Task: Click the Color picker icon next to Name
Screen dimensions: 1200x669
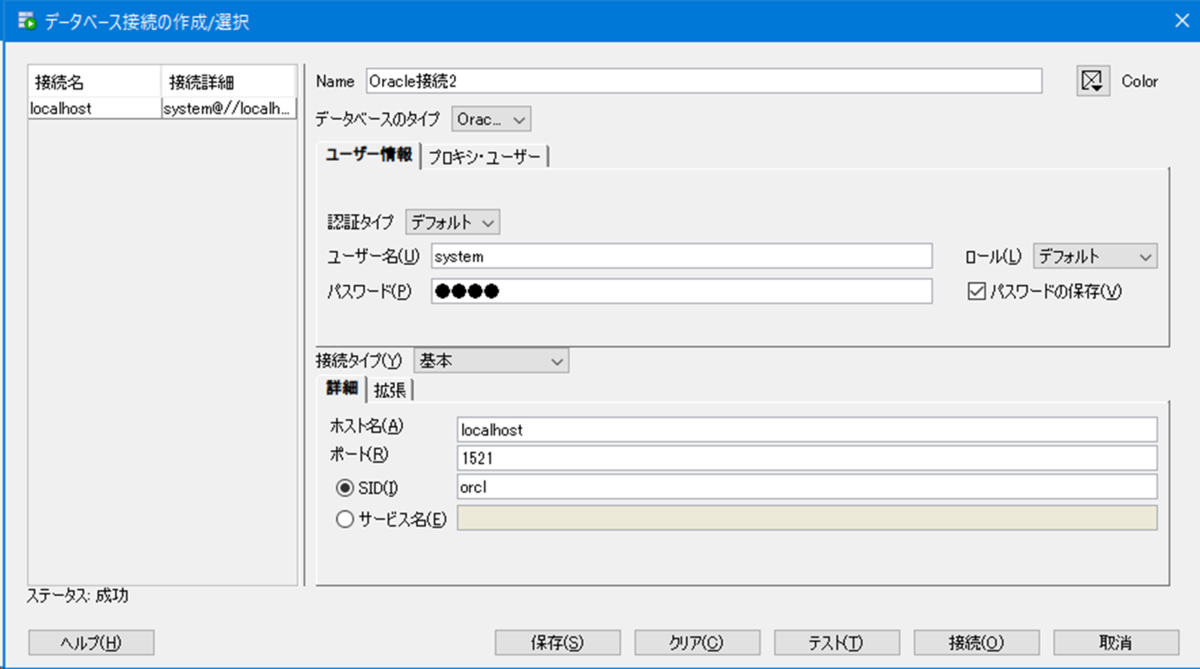Action: [1093, 80]
